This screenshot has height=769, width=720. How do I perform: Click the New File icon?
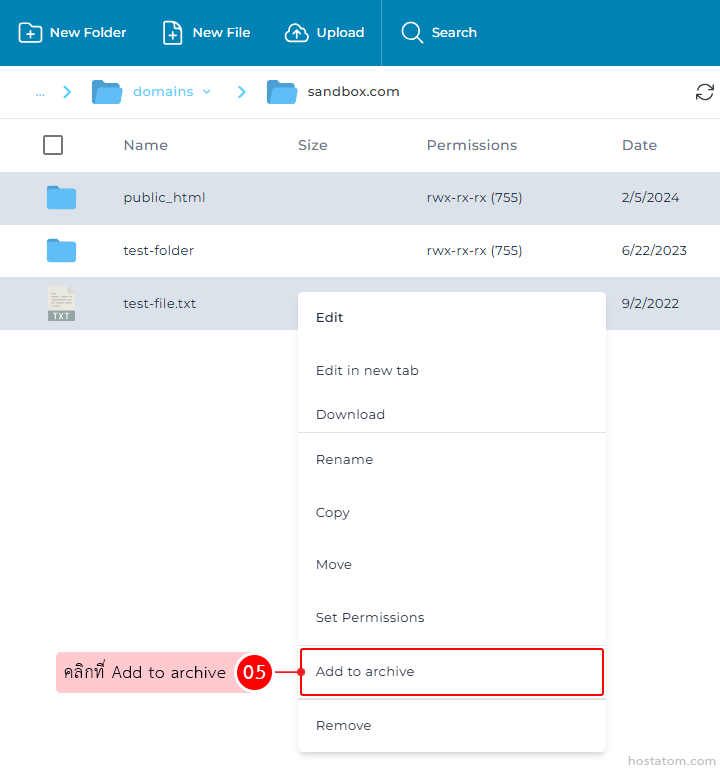(173, 33)
